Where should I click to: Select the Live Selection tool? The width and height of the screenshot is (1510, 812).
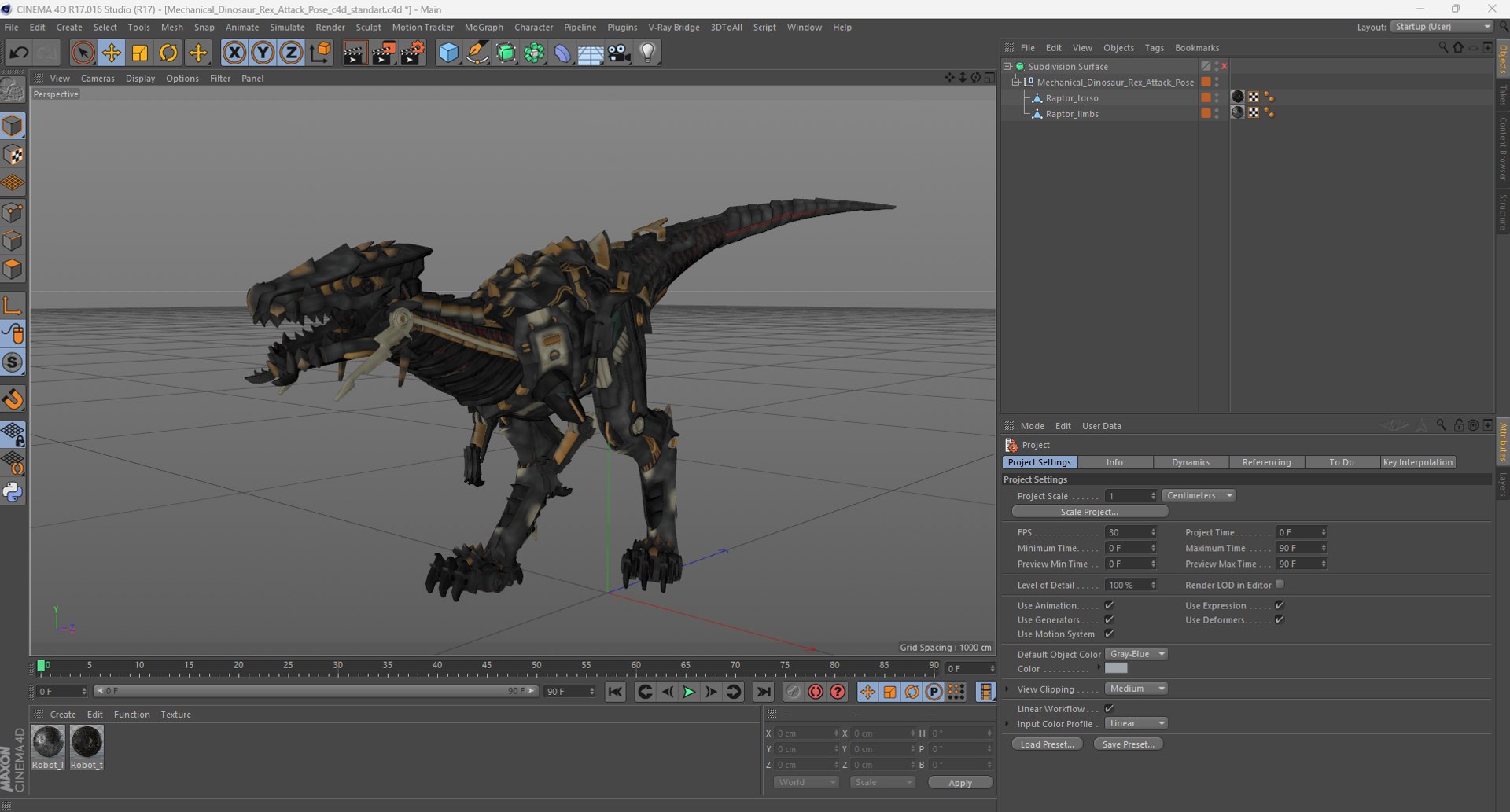82,53
